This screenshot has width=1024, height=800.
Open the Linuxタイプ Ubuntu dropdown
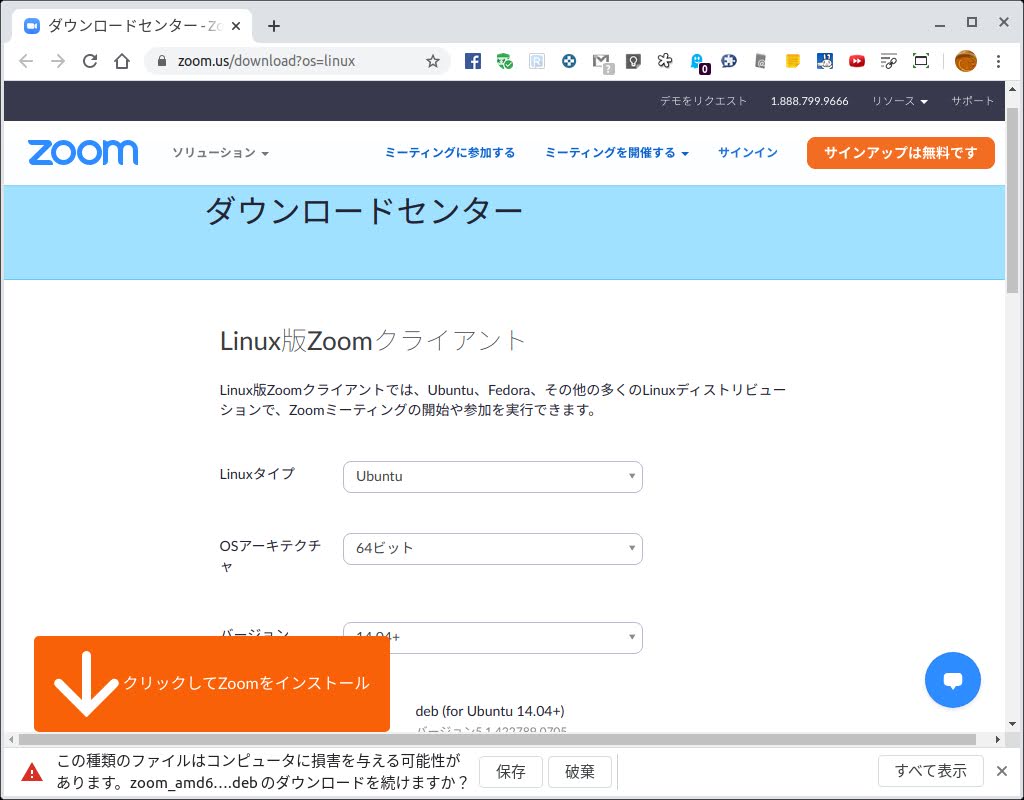click(x=492, y=477)
